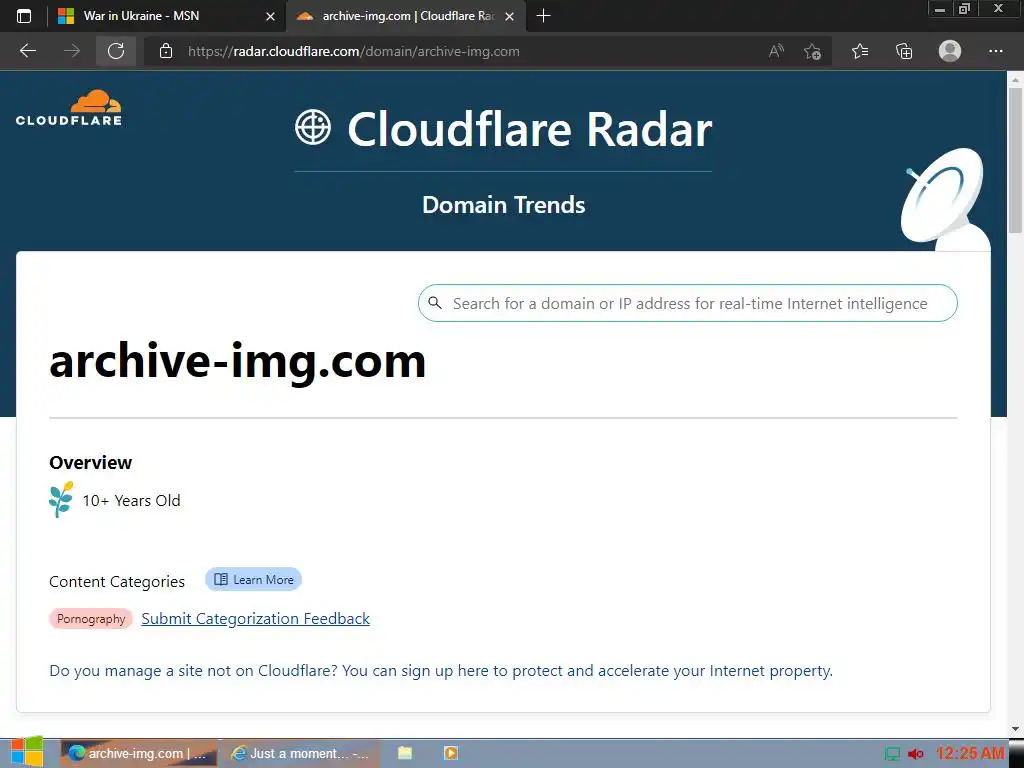Open the browser profile avatar
The height and width of the screenshot is (768, 1024).
click(950, 51)
